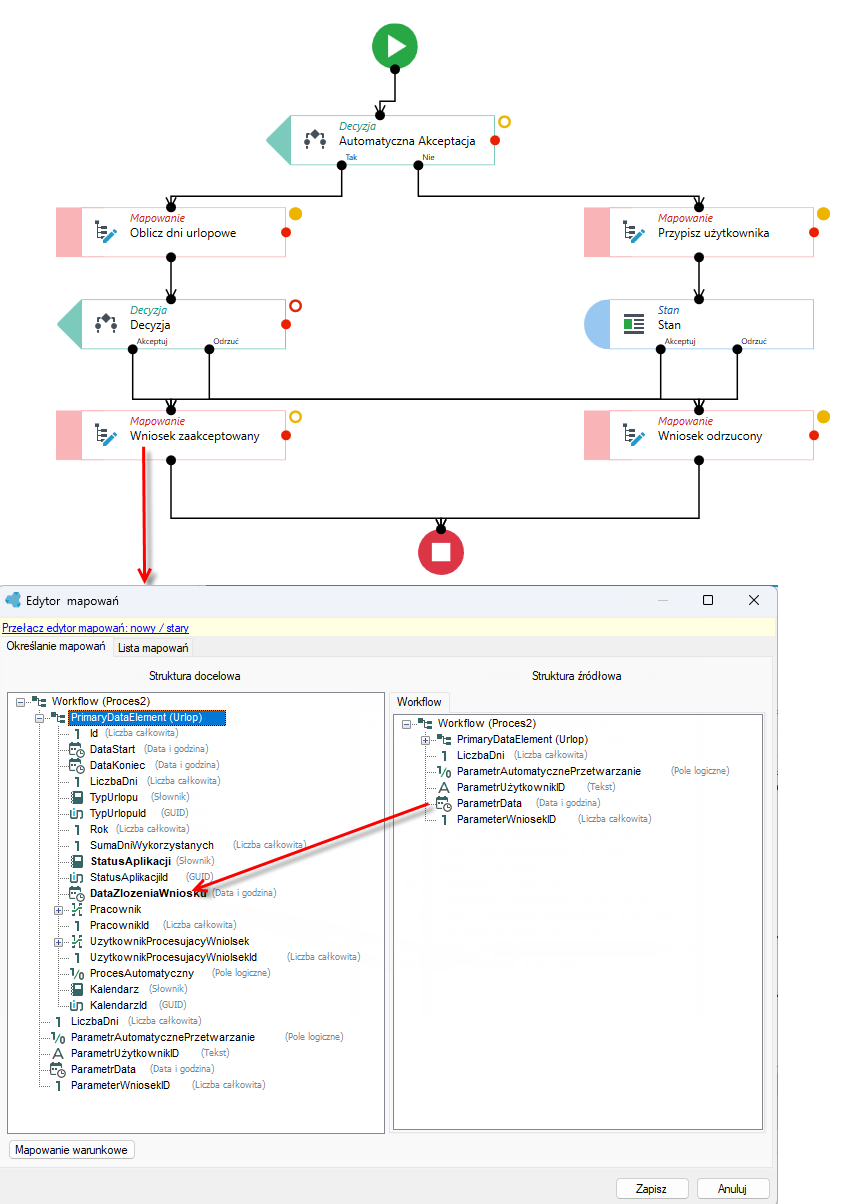
Task: Select ParametrAutomatycznePrzetwarzanie in source structure tree
Action: (549, 771)
